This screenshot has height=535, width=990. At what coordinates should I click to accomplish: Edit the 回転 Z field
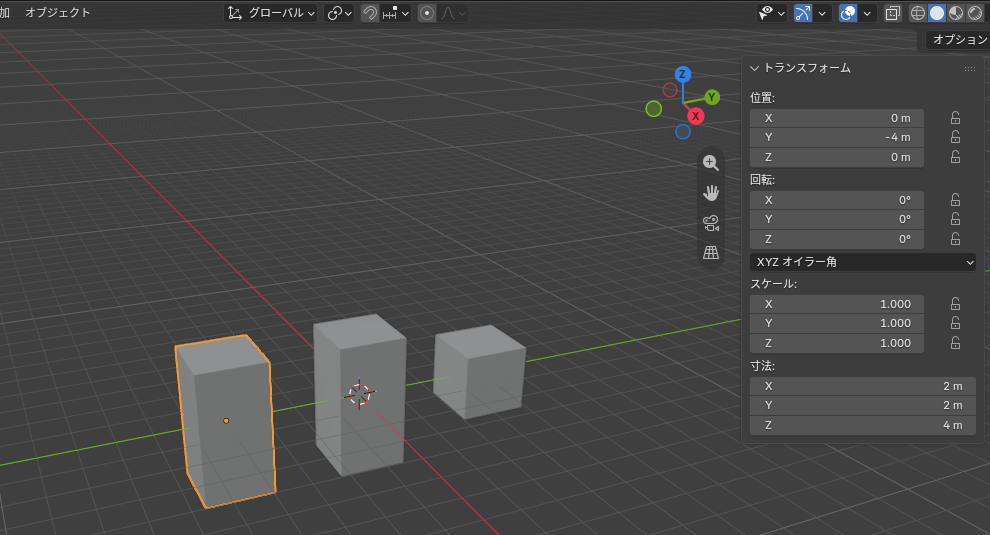click(837, 239)
